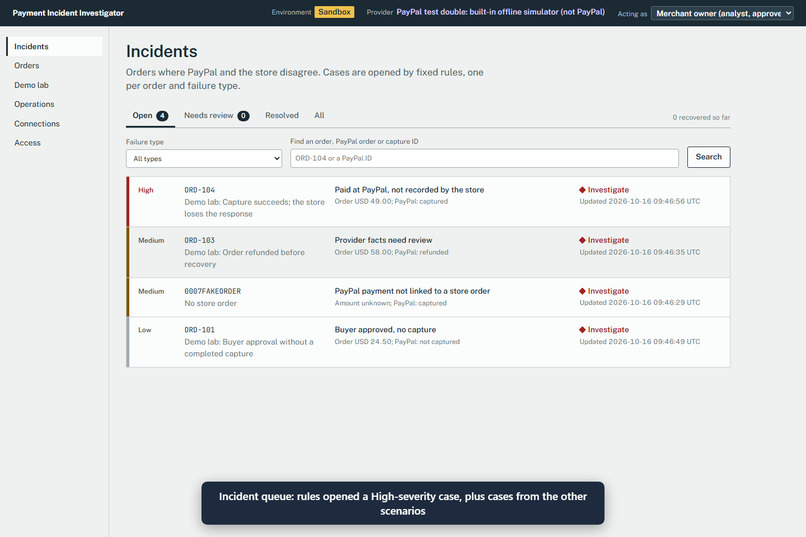Click '0 recovered so far' text
The height and width of the screenshot is (537, 806).
click(701, 117)
